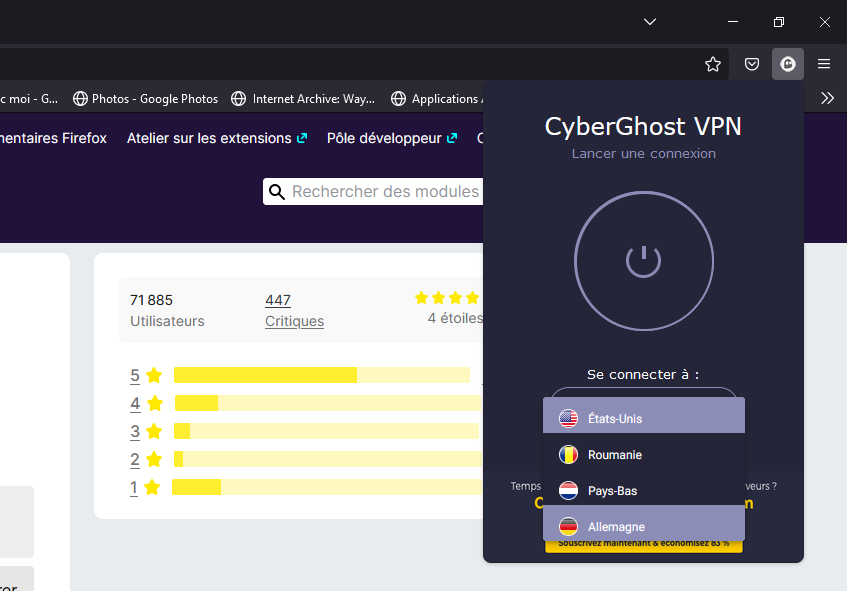Open the 447 Critiques reviews link

point(278,300)
